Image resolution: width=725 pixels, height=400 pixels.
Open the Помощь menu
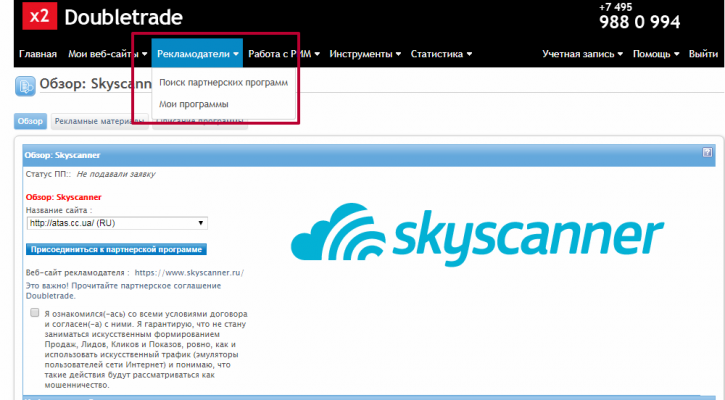coord(656,54)
